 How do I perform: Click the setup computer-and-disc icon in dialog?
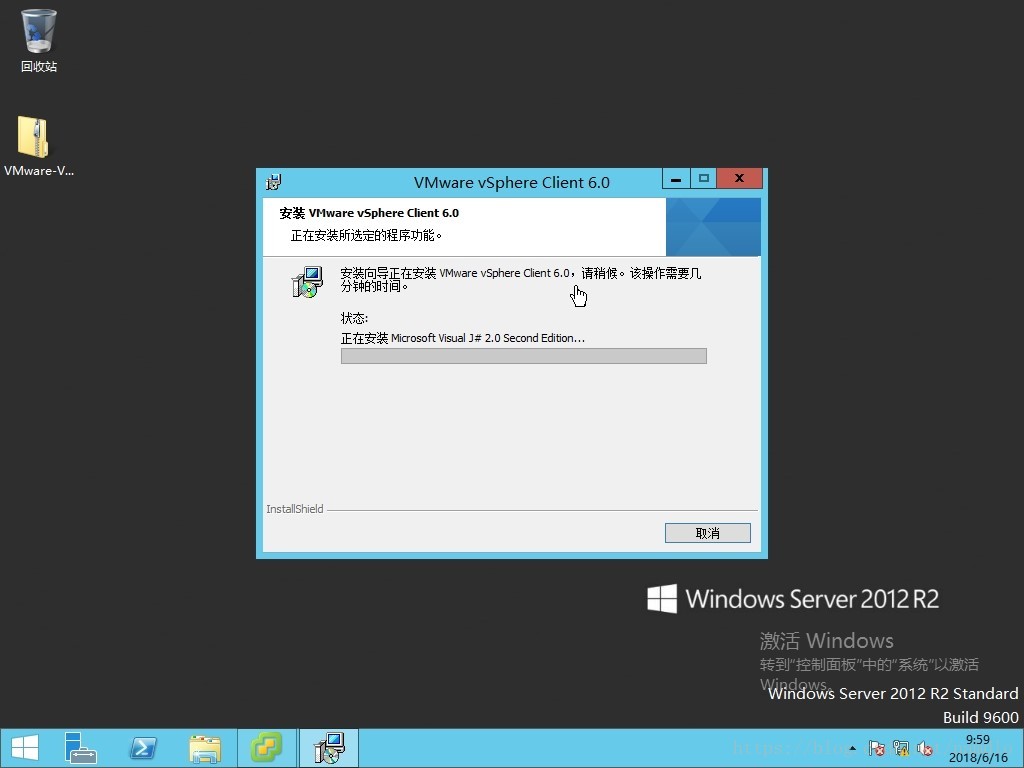(x=307, y=282)
